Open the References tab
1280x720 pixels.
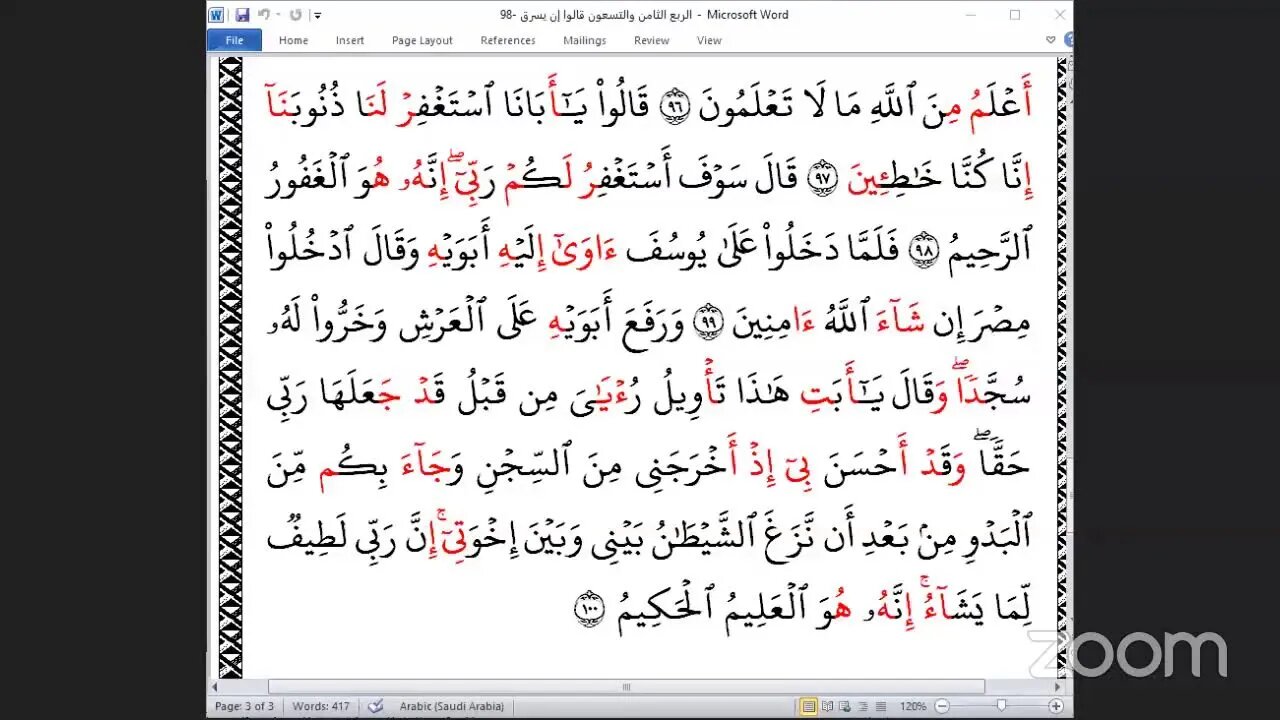click(x=508, y=40)
